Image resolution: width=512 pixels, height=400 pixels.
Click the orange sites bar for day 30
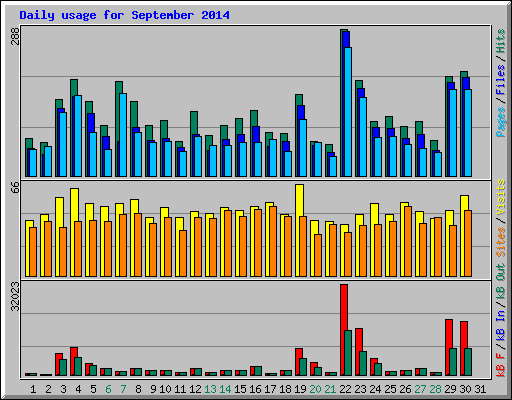tap(468, 243)
